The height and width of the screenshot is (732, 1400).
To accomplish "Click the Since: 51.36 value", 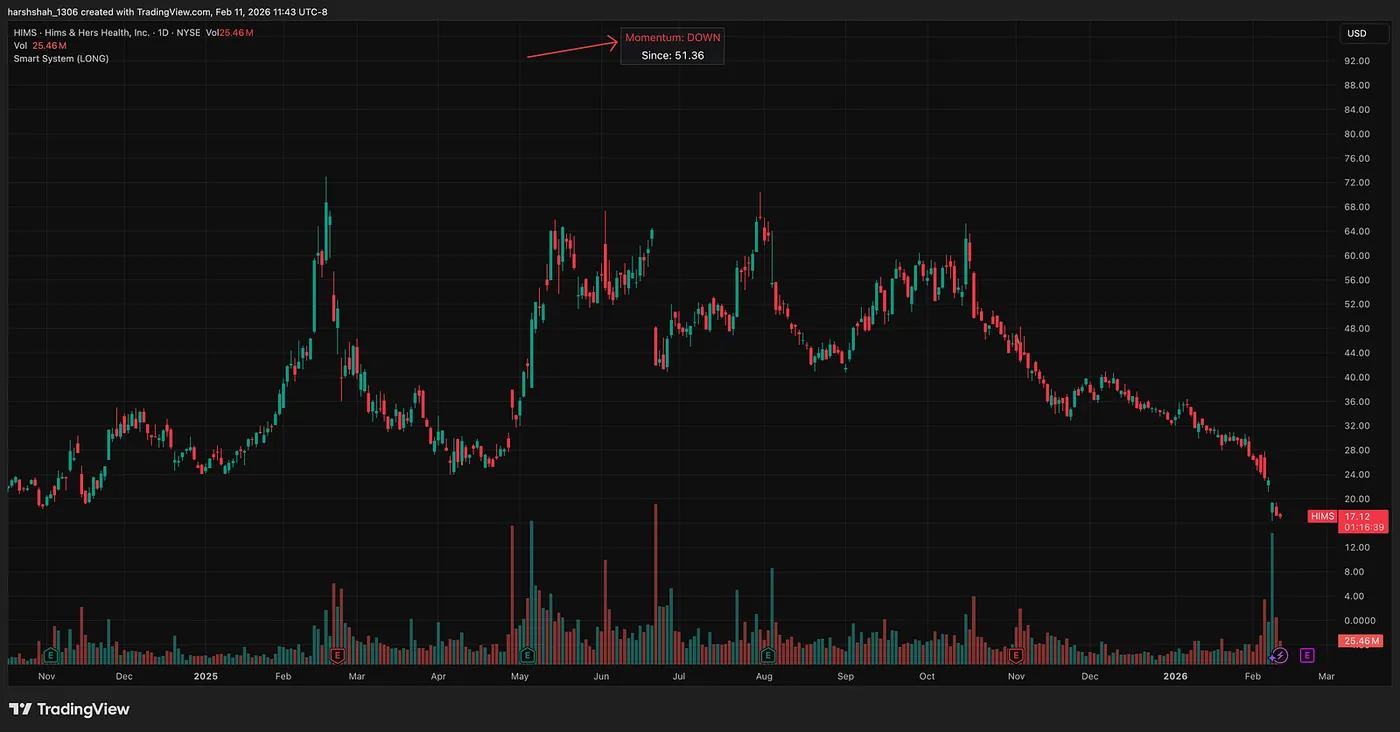I will tap(673, 56).
